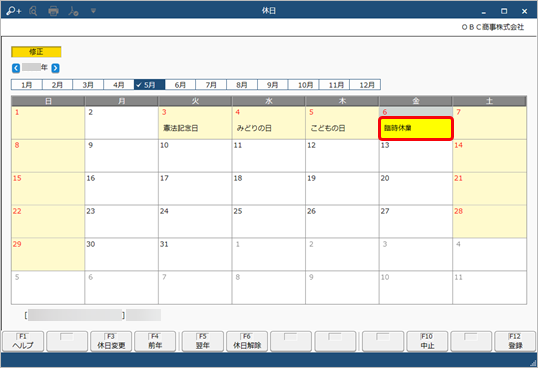The image size is (538, 368).
Task: Select calendar day 2 Monday cell
Action: click(x=121, y=123)
